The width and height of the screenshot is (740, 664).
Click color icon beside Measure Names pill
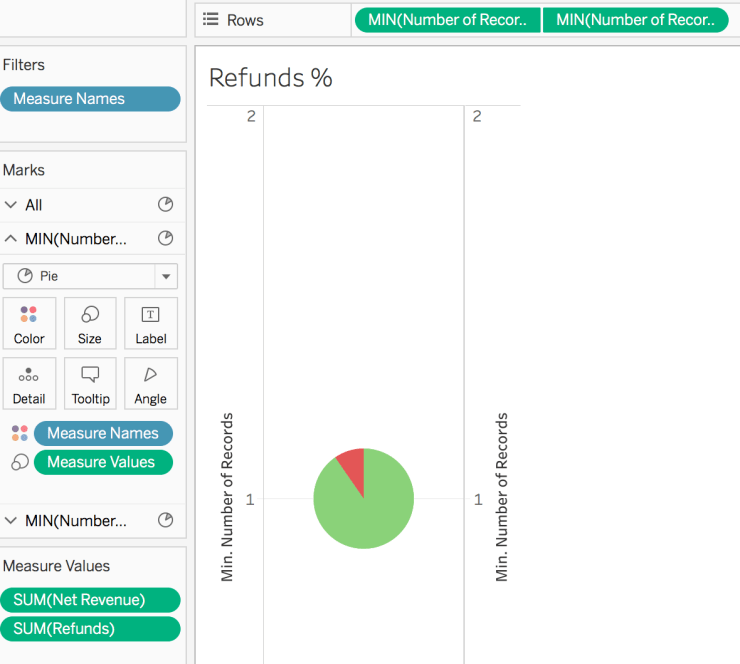coord(19,433)
